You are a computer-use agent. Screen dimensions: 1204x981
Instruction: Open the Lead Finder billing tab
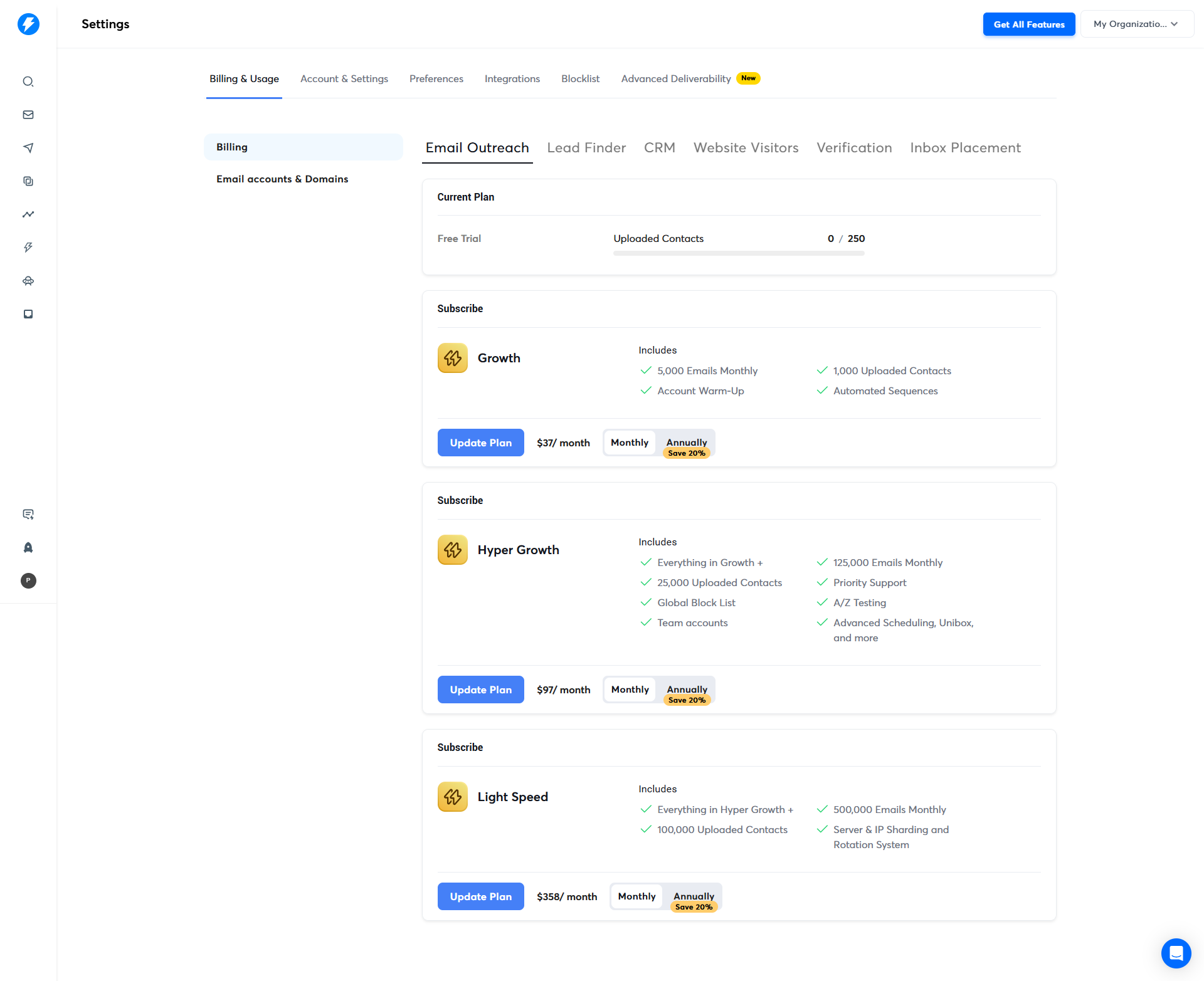pos(586,147)
